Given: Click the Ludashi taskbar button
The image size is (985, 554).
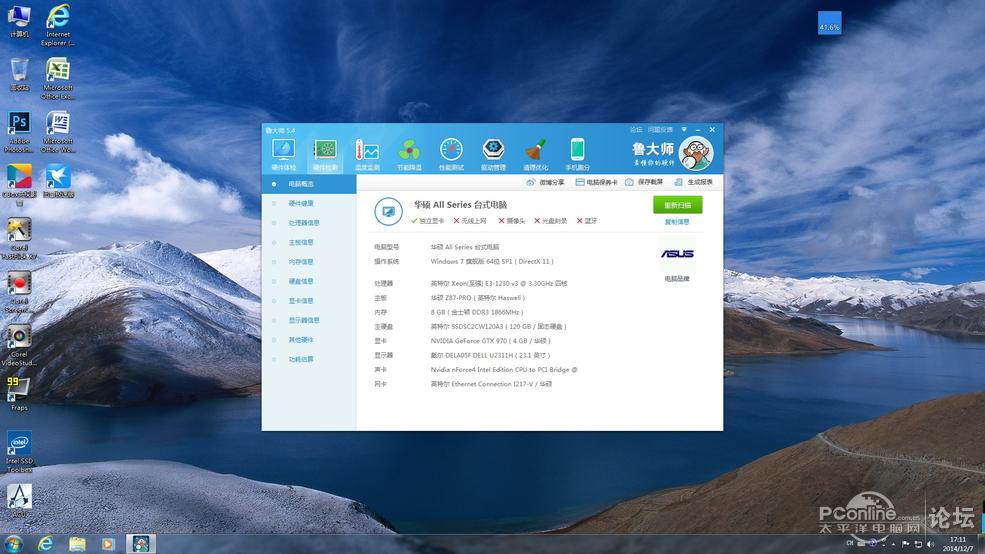Looking at the screenshot, I should tap(141, 544).
